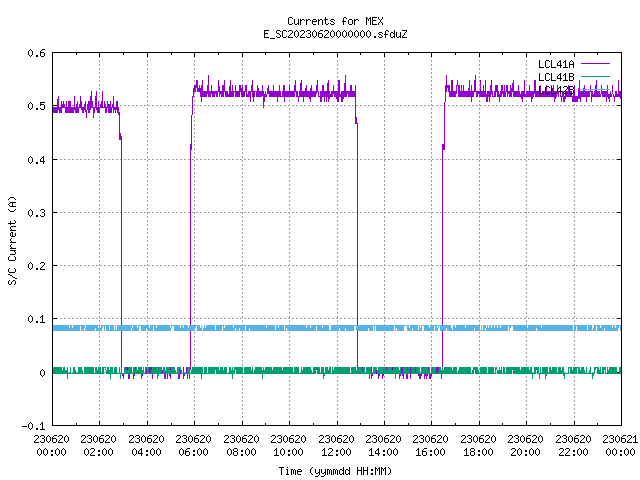
Task: Click the x-axis tick label 230621 00:00
Action: [x=620, y=446]
